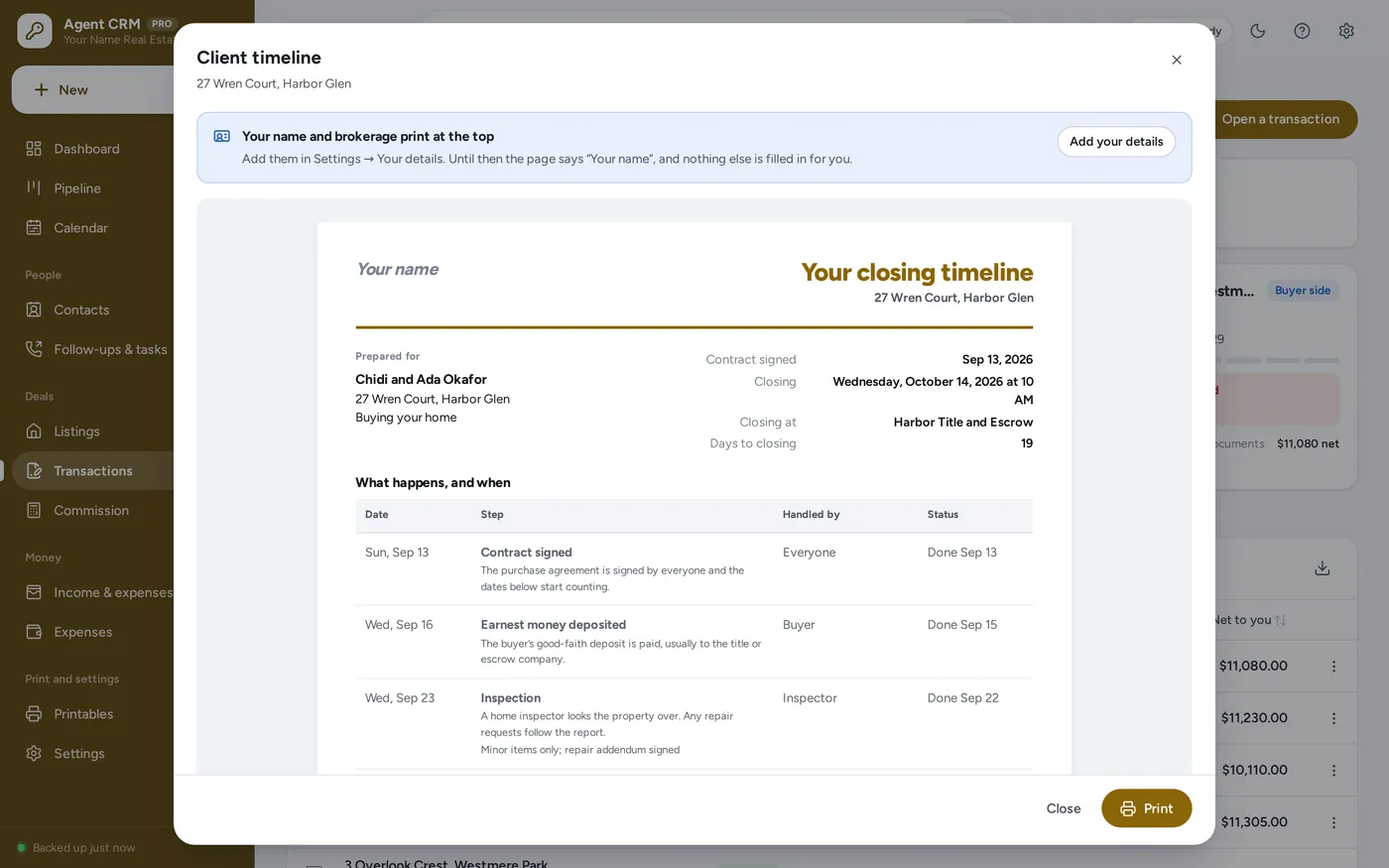Open Printables in the sidebar
This screenshot has width=1389, height=868.
(83, 714)
